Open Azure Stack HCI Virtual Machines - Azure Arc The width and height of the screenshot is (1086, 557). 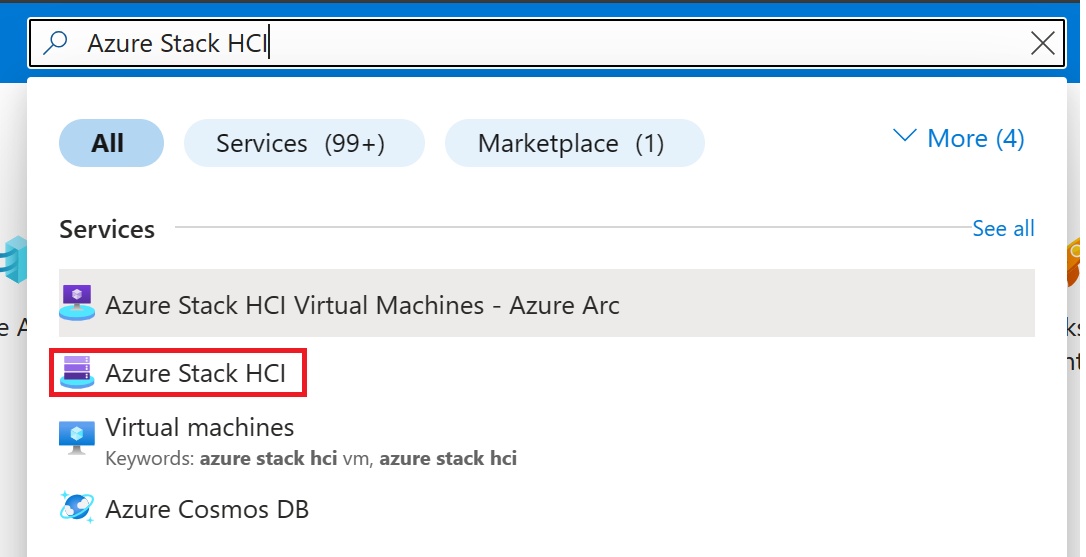546,303
